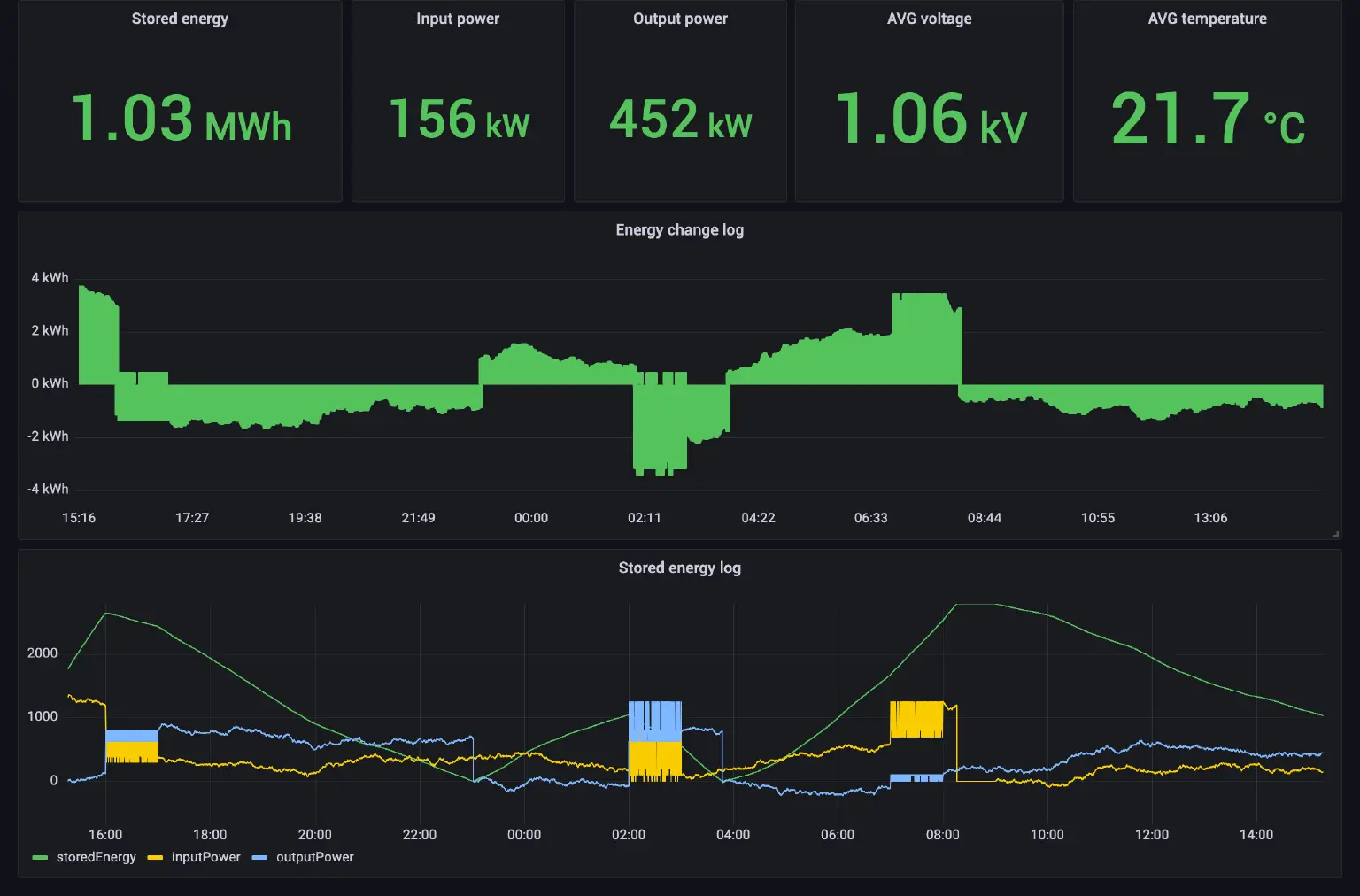Click the Input power panel title
The height and width of the screenshot is (896, 1360).
458,19
